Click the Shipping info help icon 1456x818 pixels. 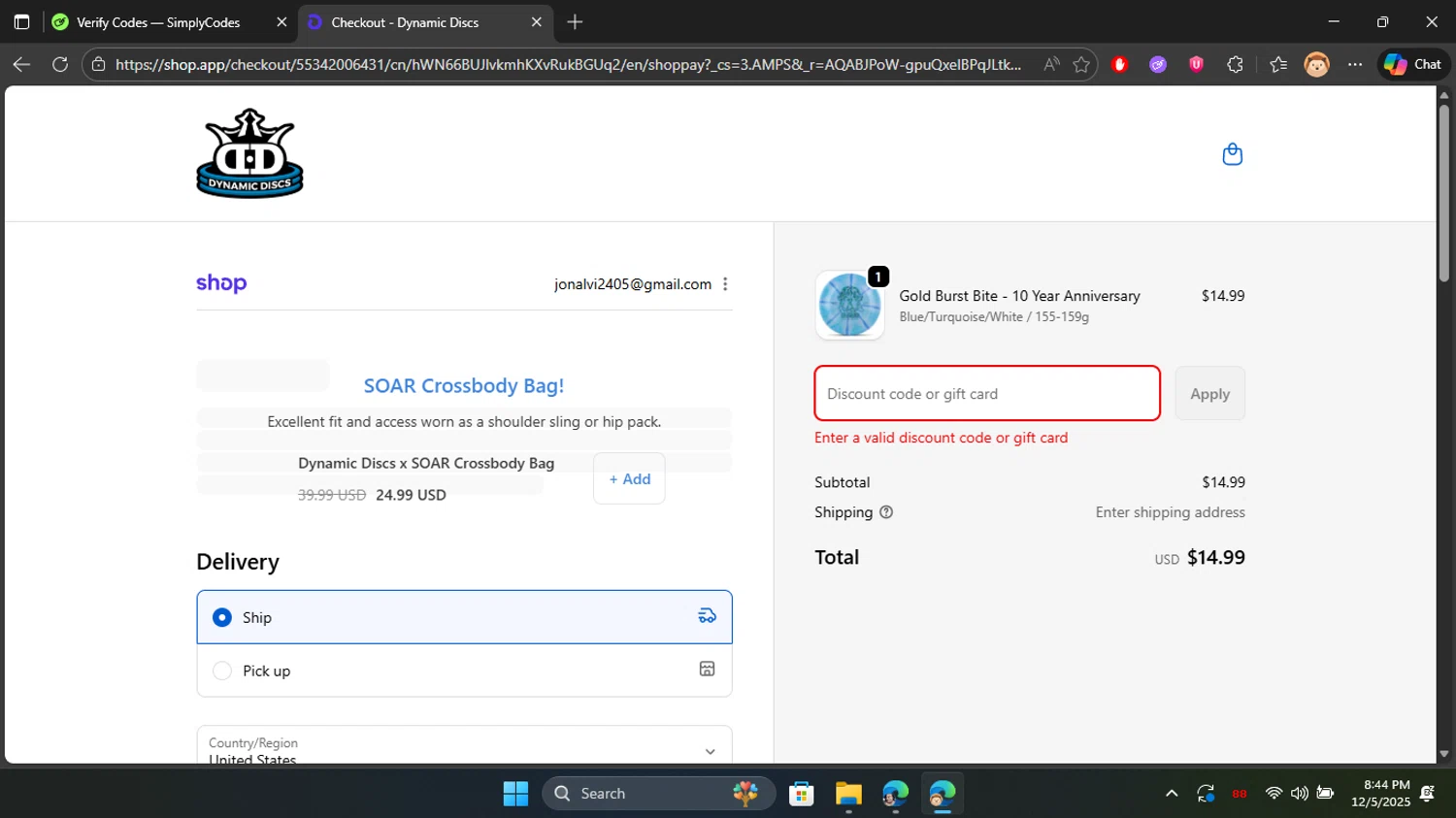(x=886, y=512)
